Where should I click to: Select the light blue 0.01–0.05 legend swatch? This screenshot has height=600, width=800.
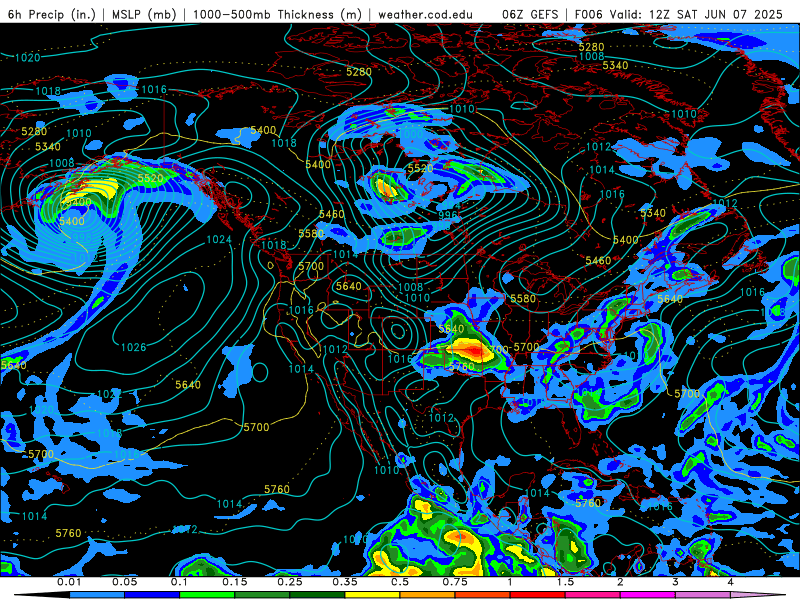(x=97, y=595)
